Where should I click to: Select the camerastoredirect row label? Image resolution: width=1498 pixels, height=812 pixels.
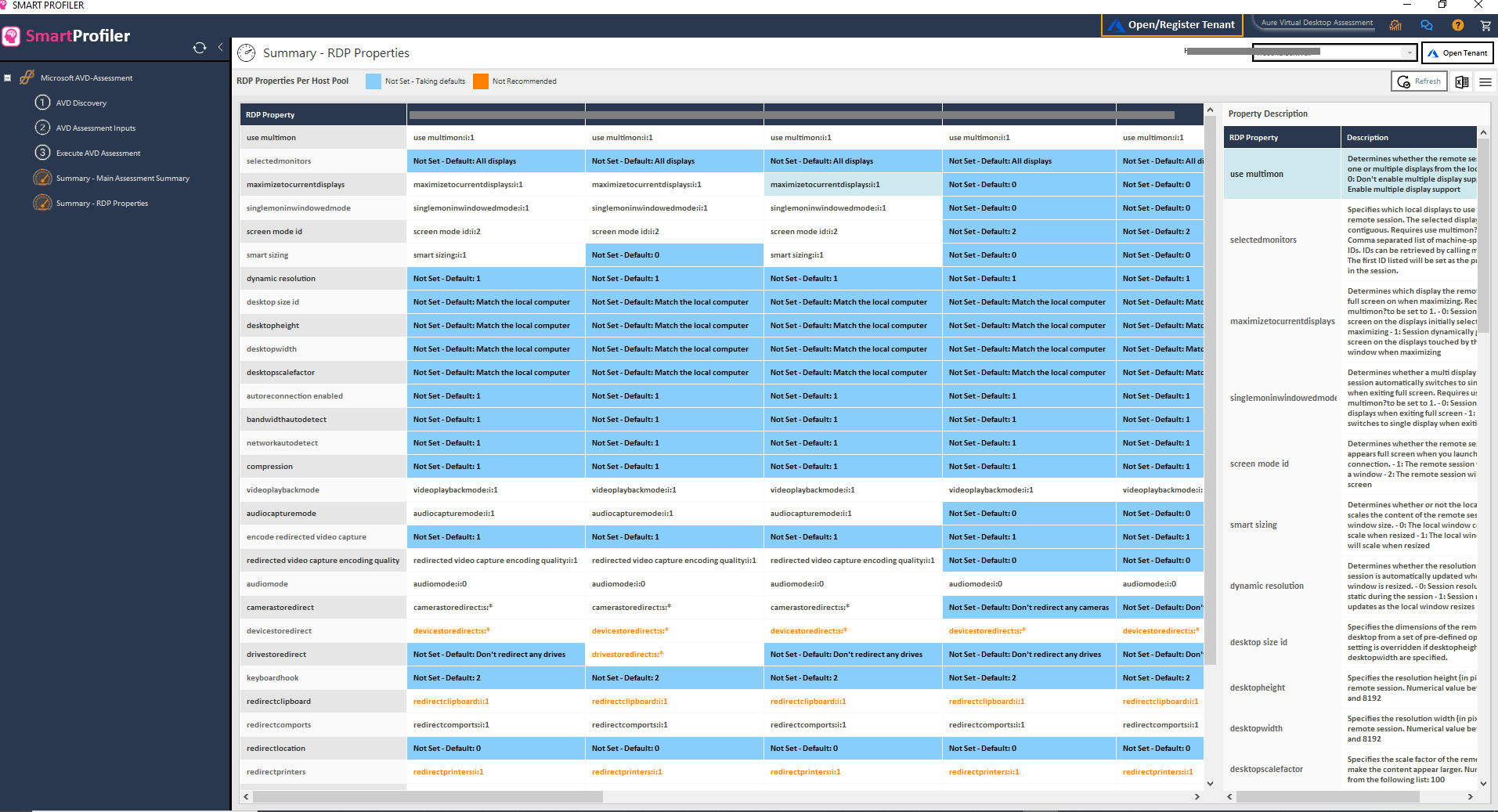point(323,607)
